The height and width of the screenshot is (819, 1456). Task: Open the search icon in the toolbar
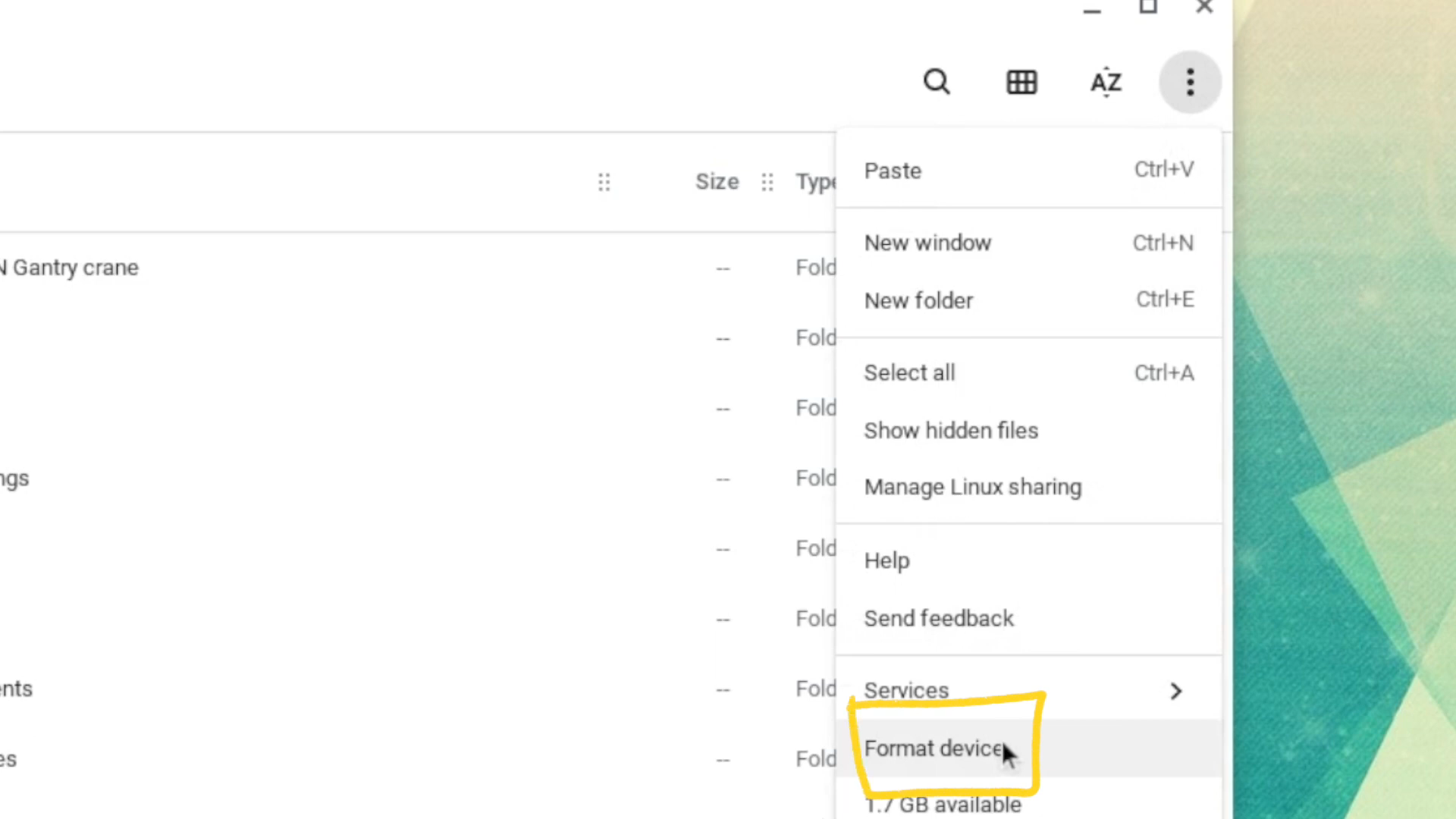point(937,82)
